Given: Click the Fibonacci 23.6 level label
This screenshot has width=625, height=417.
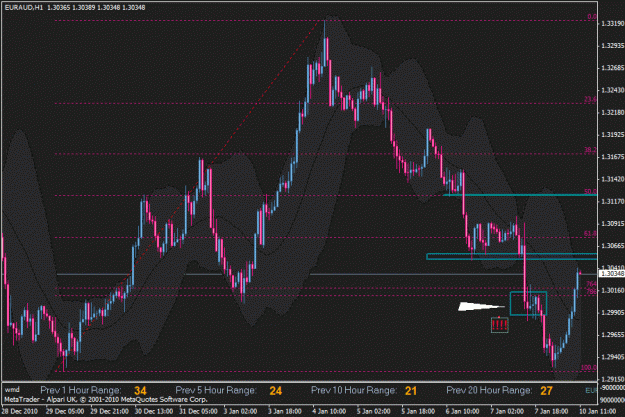Looking at the screenshot, I should click(590, 100).
